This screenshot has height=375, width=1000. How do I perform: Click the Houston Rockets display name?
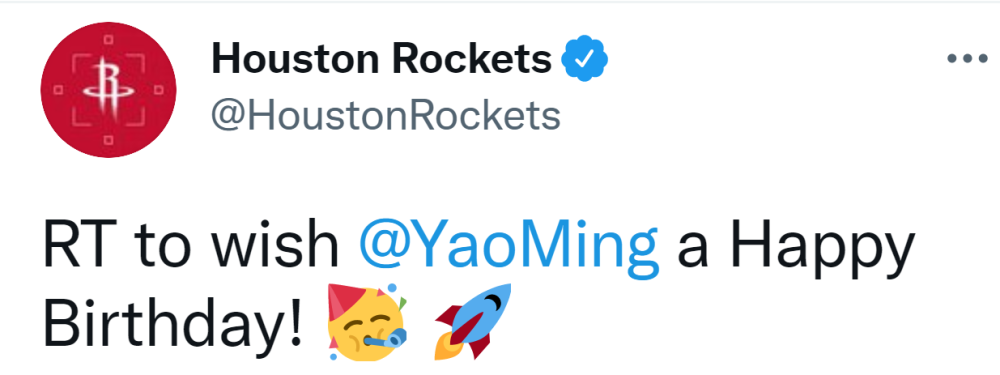click(381, 59)
